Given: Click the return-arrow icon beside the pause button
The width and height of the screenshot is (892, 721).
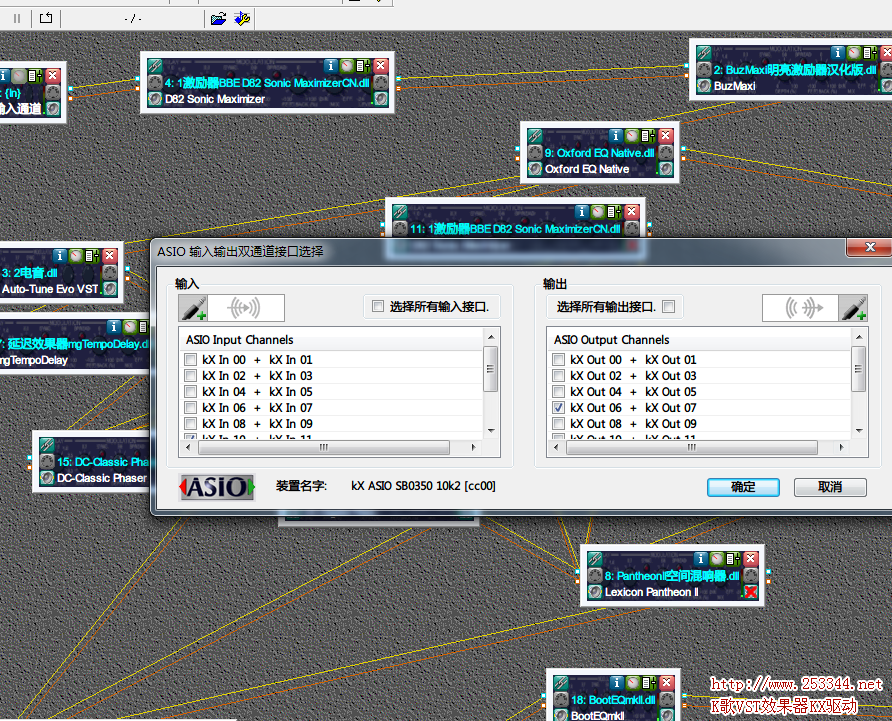Looking at the screenshot, I should [46, 18].
